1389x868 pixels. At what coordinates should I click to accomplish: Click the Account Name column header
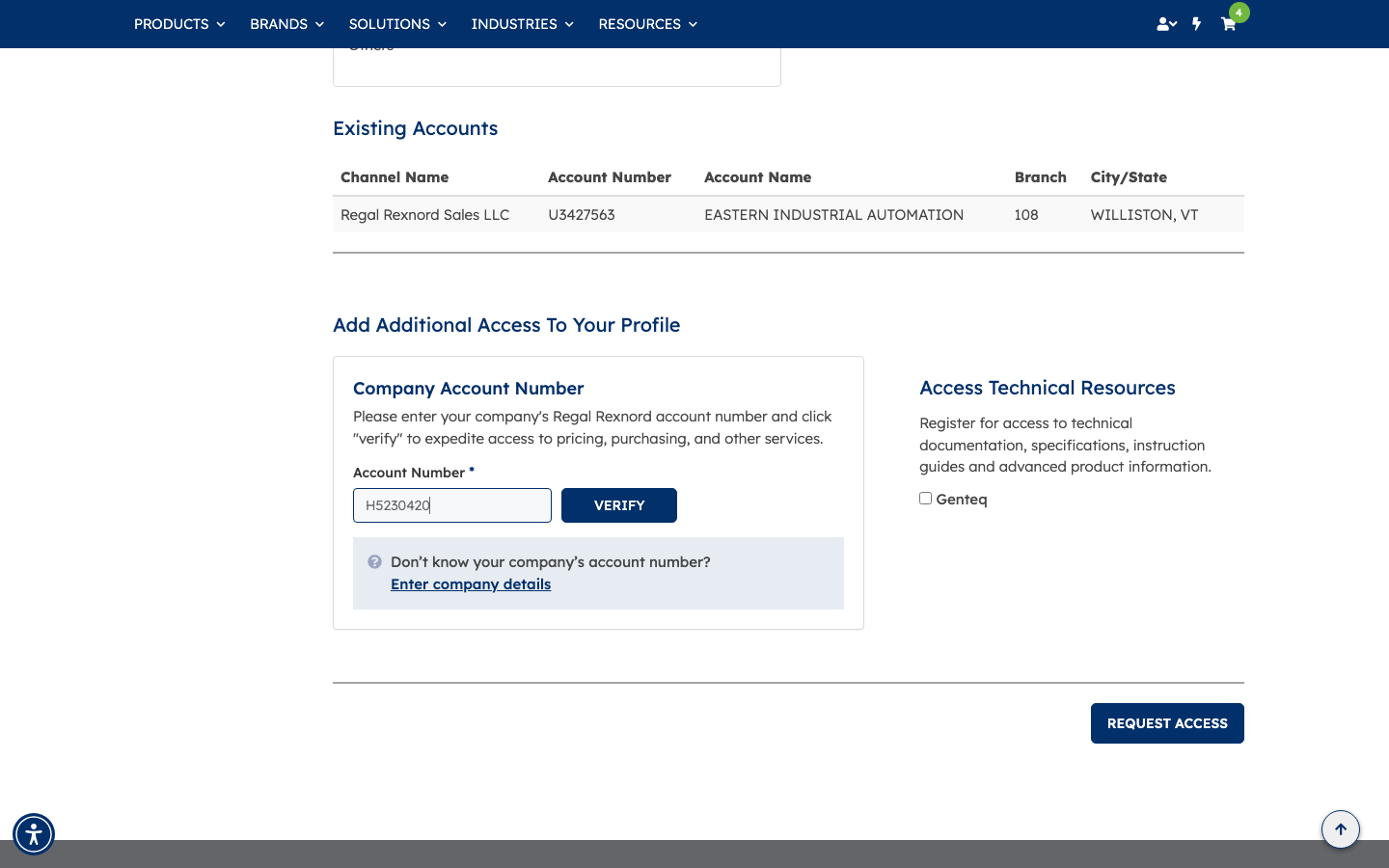coord(757,177)
